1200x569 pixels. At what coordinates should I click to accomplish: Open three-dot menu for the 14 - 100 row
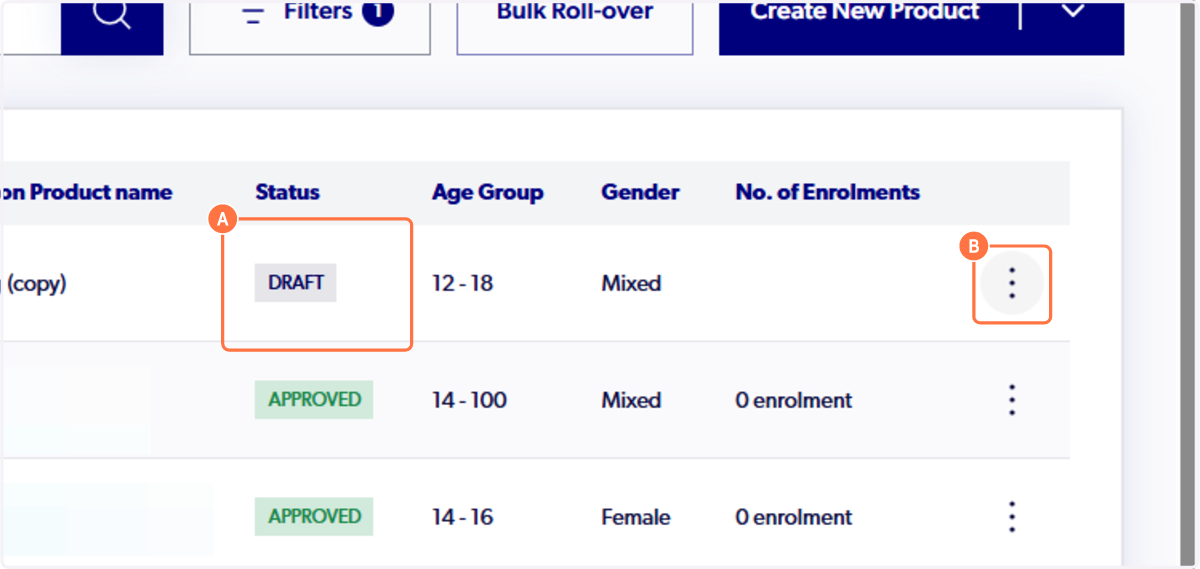1012,400
